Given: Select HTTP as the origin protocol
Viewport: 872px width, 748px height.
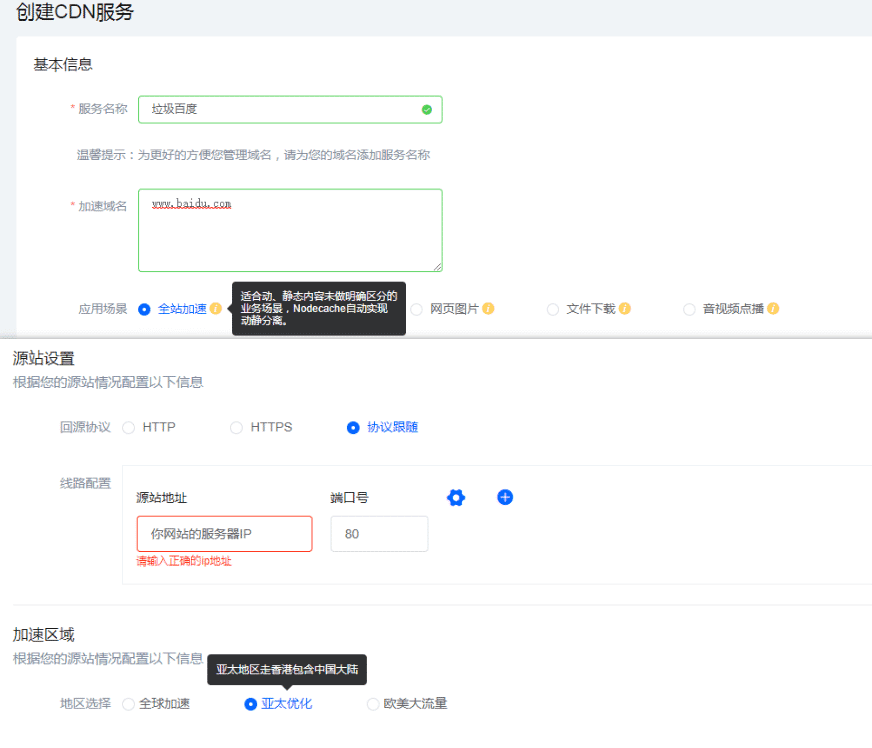Looking at the screenshot, I should coord(128,428).
